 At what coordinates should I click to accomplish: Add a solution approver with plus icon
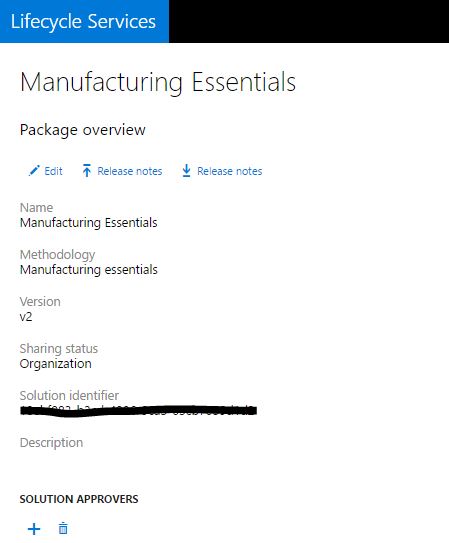(34, 529)
